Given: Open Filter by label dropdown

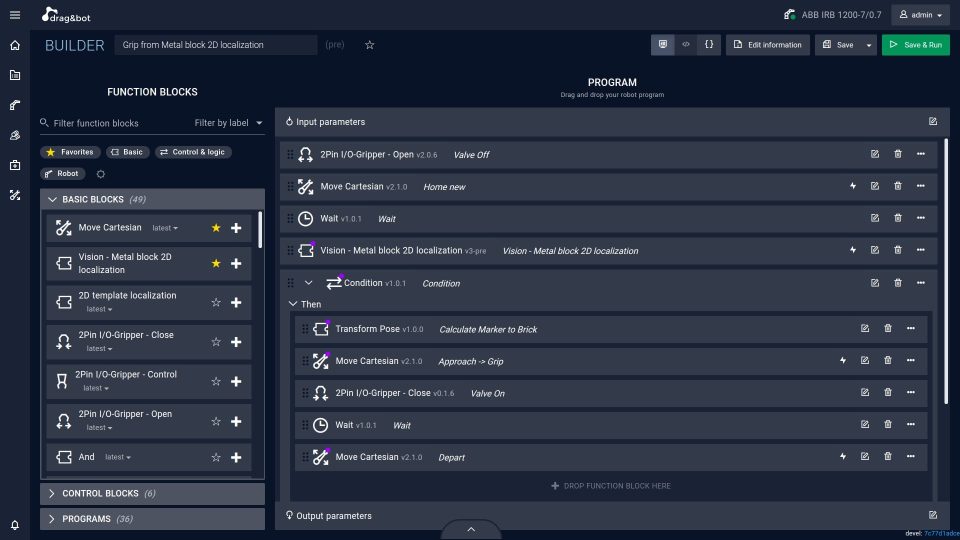Looking at the screenshot, I should point(228,123).
